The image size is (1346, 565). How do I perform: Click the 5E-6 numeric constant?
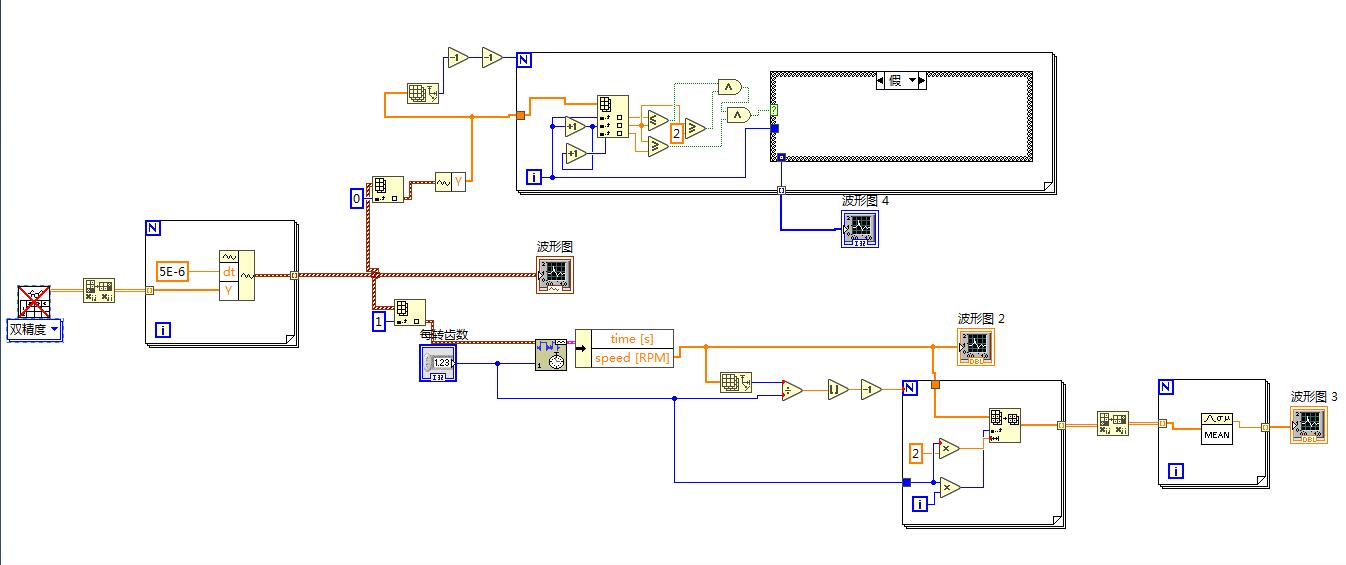pos(172,271)
